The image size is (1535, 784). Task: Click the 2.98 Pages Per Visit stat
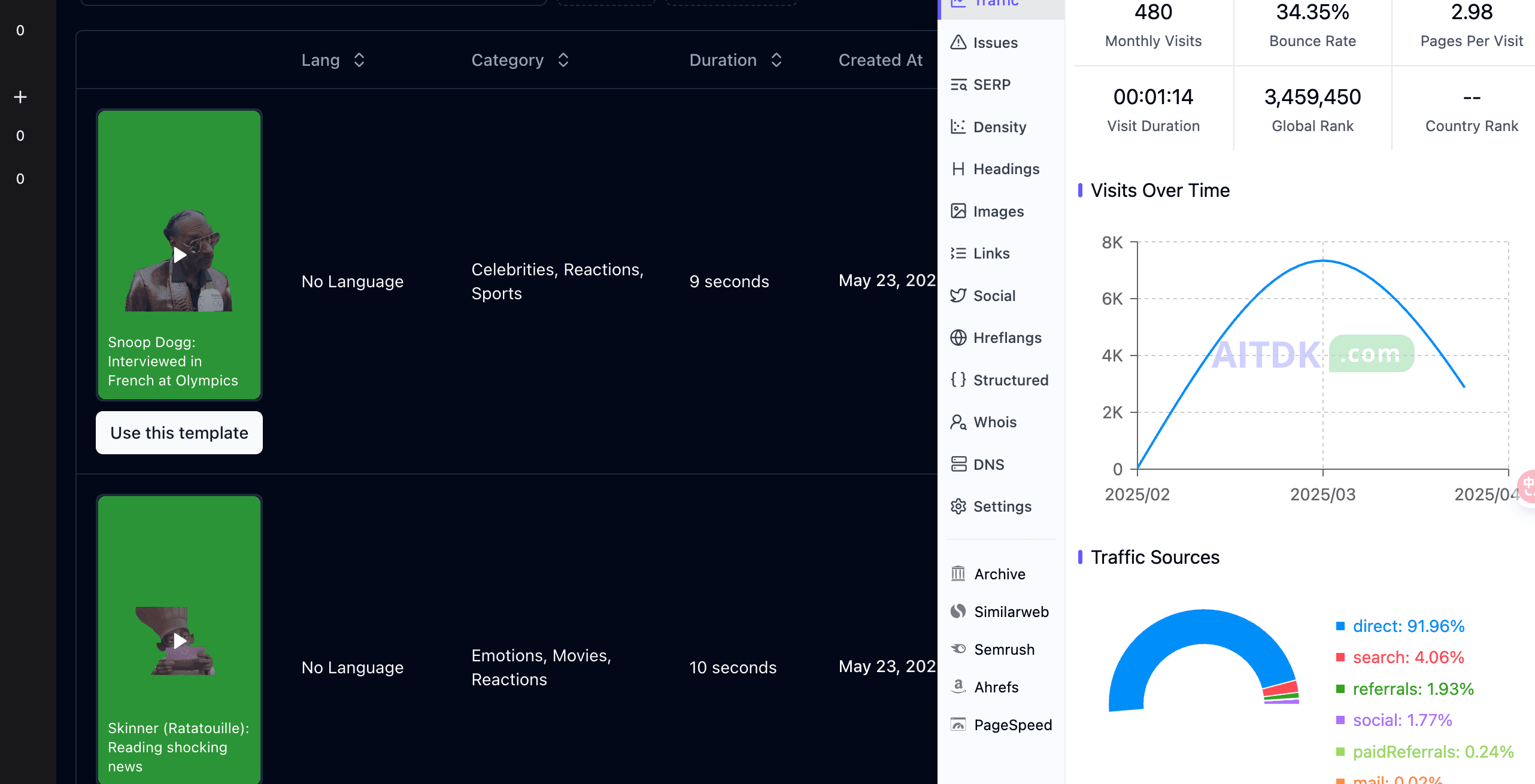point(1472,26)
